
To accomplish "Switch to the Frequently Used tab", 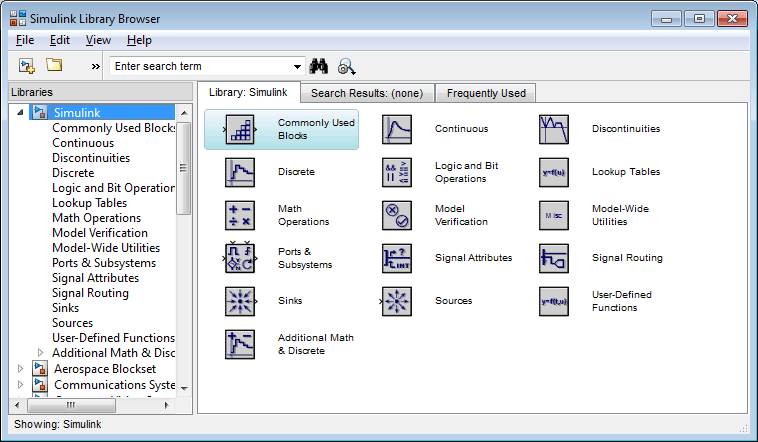I will (x=486, y=93).
